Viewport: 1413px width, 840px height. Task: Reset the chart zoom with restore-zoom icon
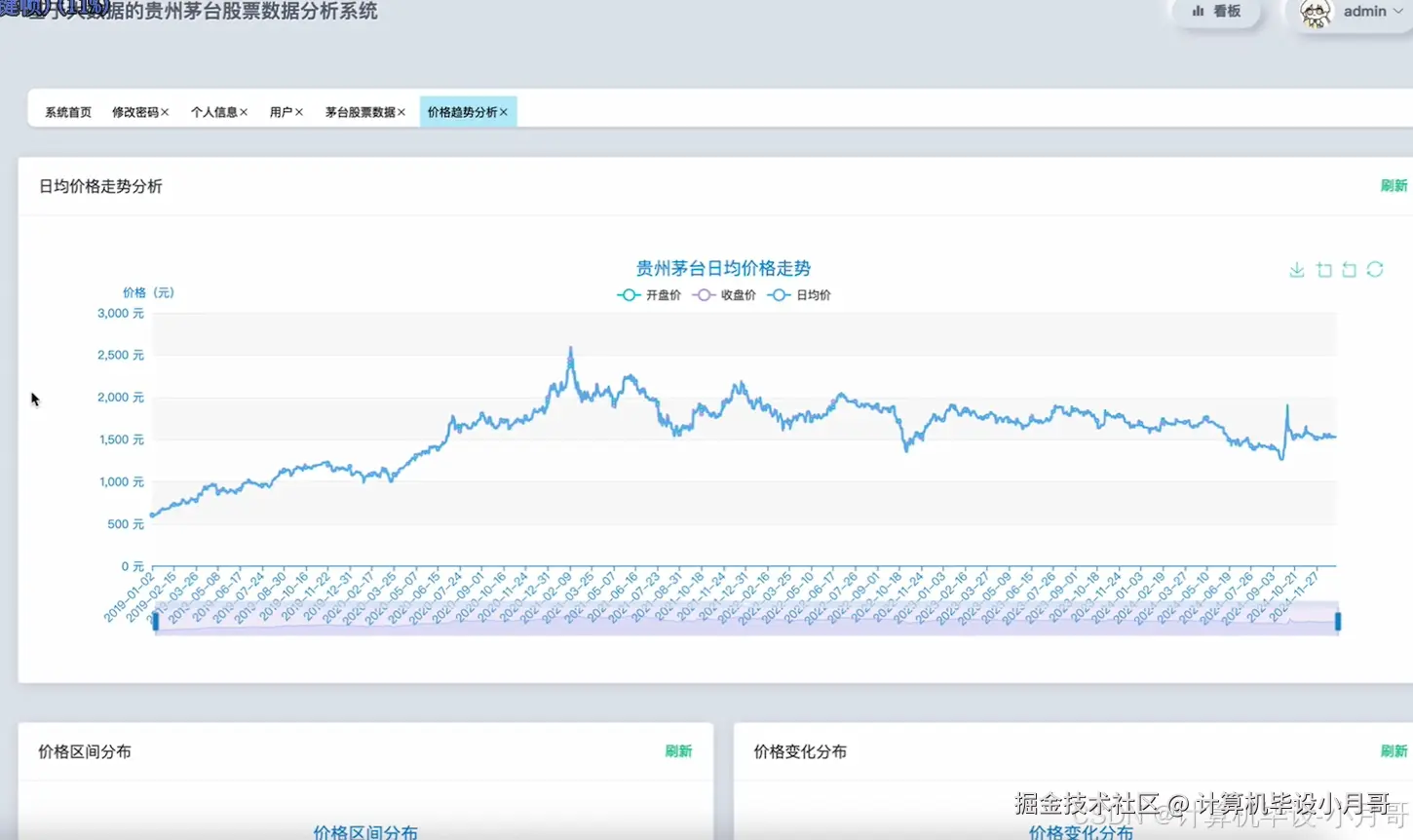pos(1349,269)
